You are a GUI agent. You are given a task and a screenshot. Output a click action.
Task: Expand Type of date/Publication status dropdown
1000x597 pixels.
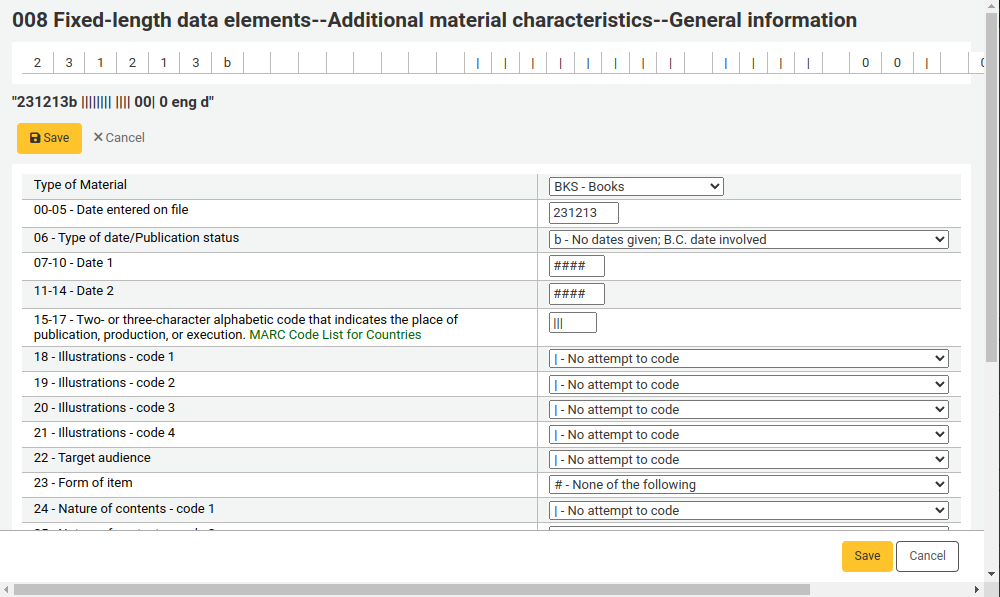click(749, 239)
